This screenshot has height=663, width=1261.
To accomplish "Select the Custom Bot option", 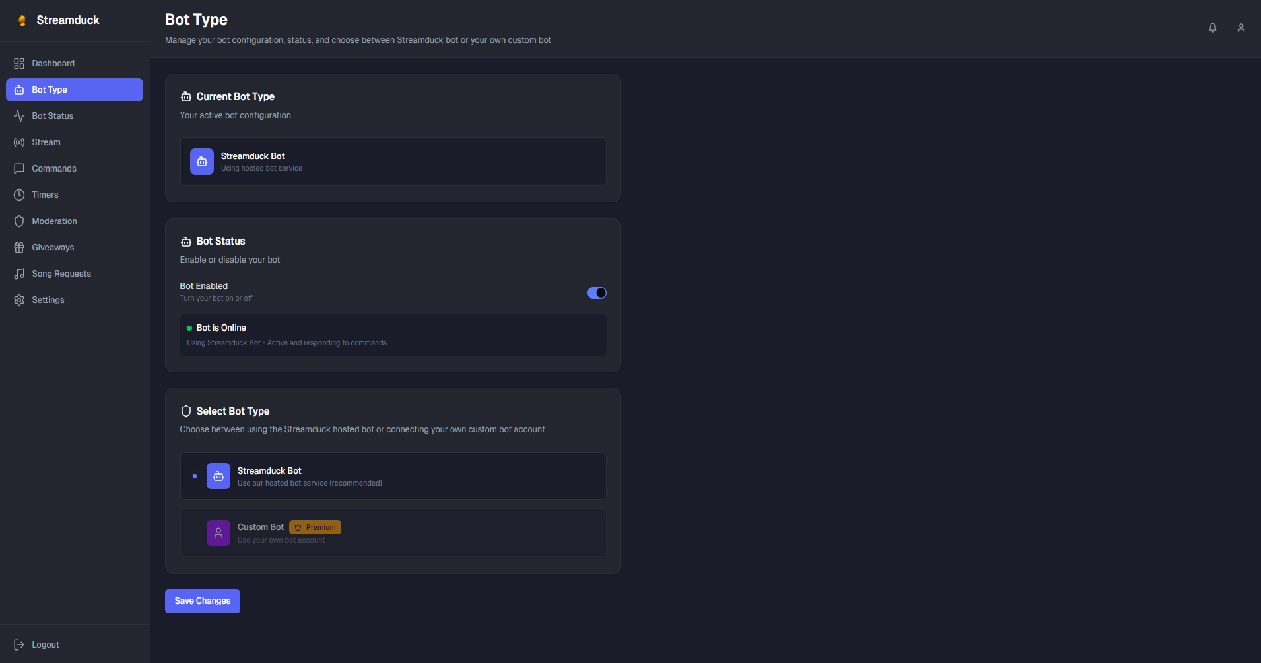I will [392, 532].
